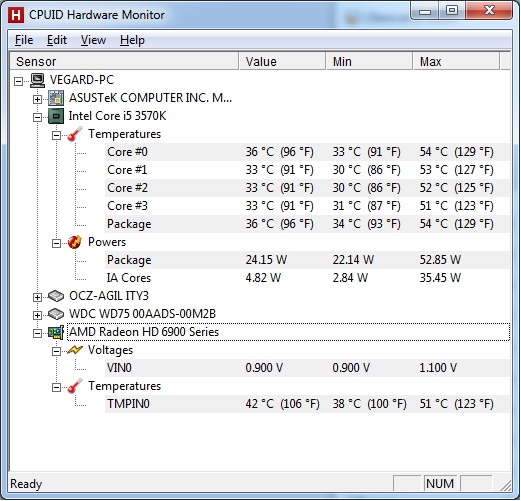Click the VEGARD-PC computer icon
The width and height of the screenshot is (521, 501).
[x=37, y=80]
